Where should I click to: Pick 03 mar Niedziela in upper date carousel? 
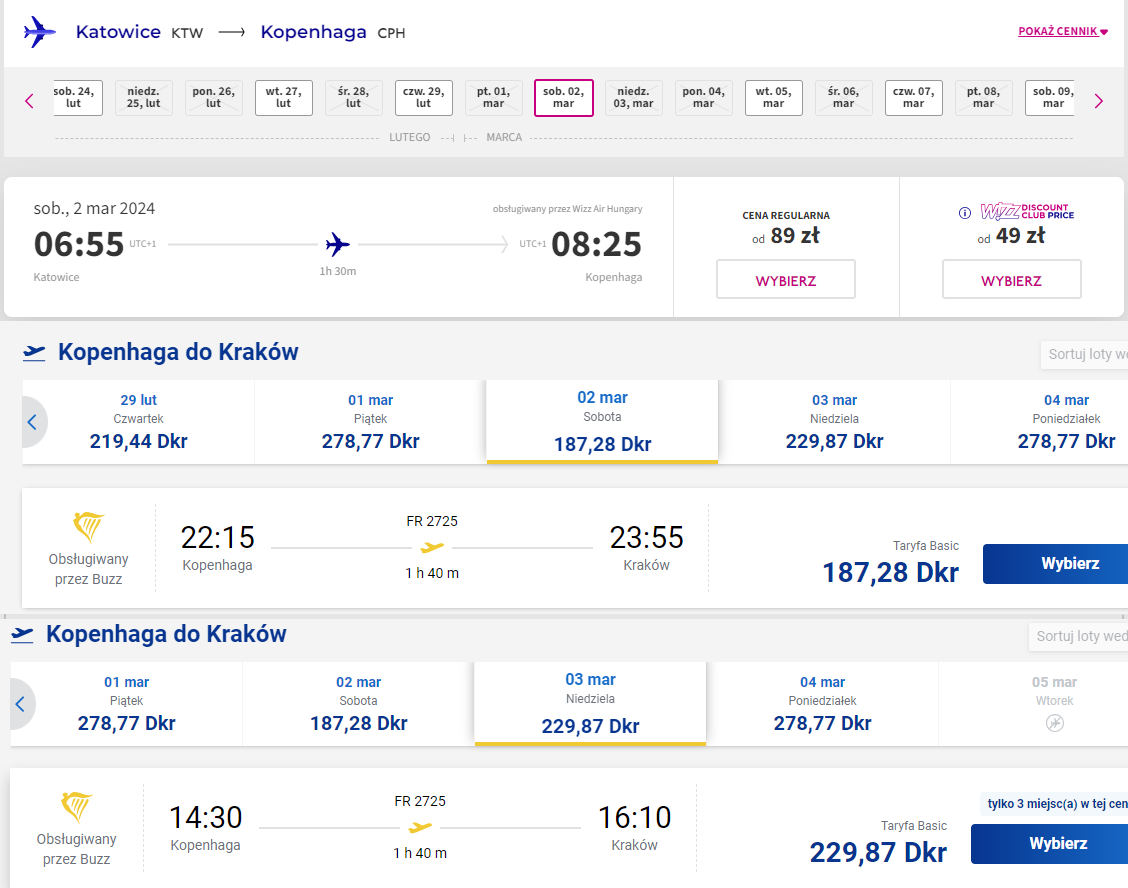834,422
